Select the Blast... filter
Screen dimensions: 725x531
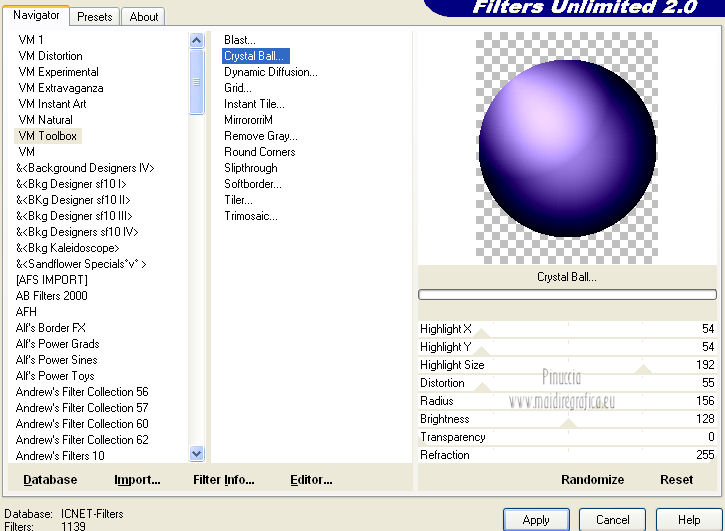coord(240,40)
